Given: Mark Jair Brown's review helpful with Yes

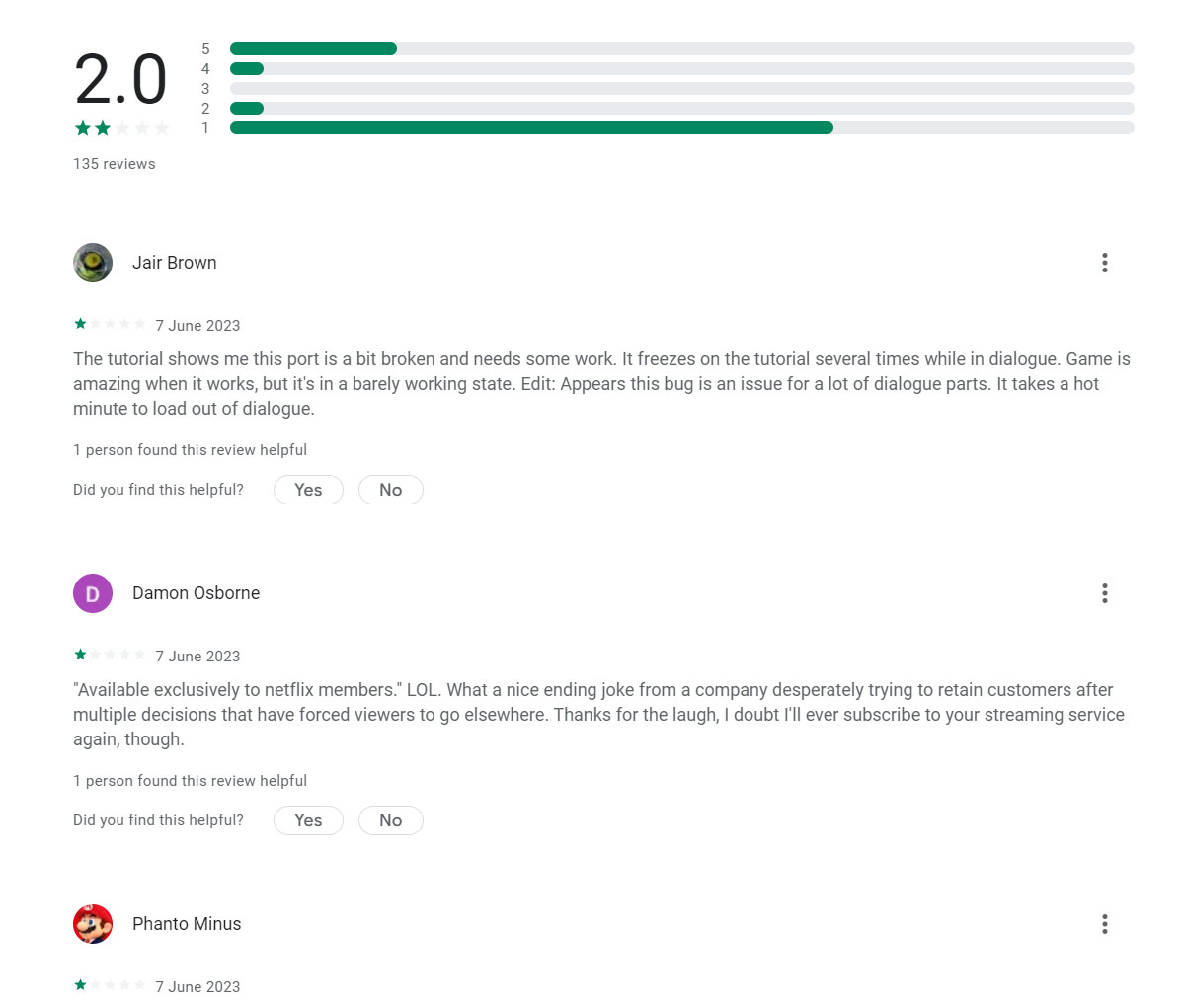Looking at the screenshot, I should [x=308, y=490].
